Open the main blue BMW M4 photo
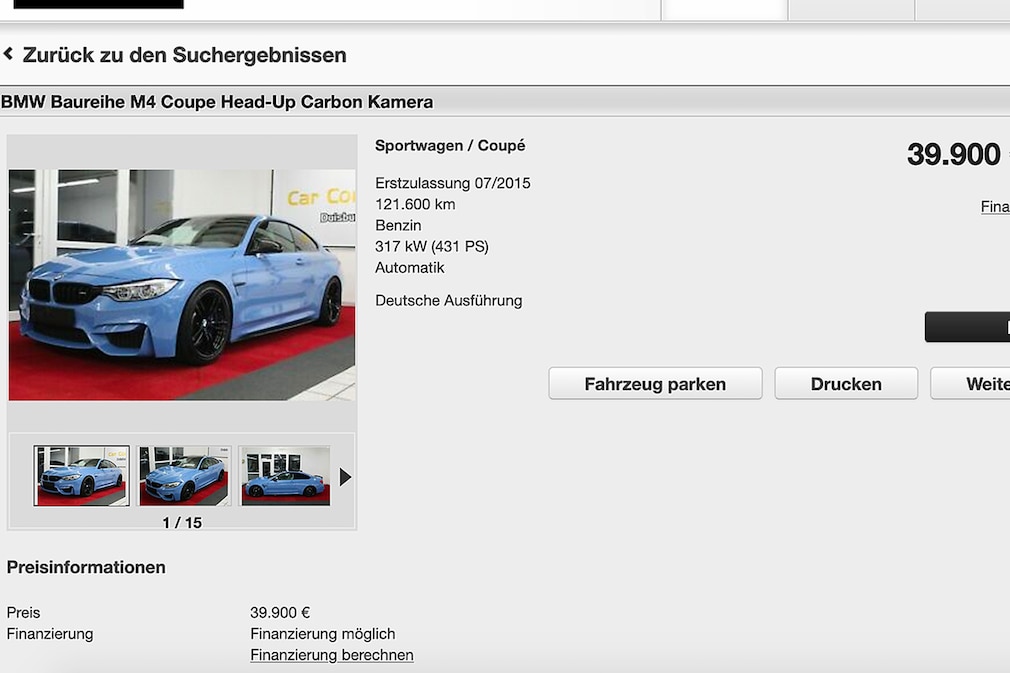 coord(182,285)
